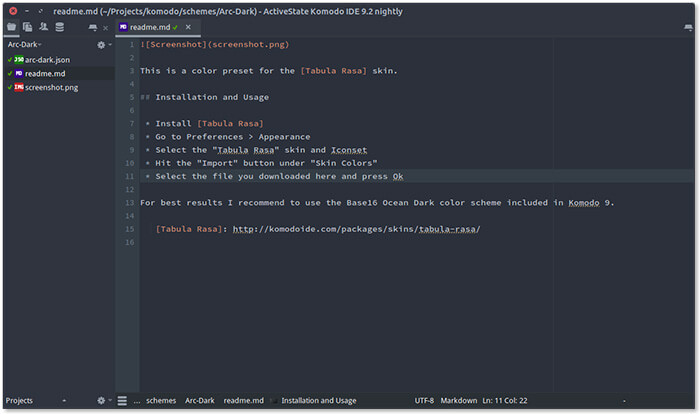Click the sidebar pane layout icon
This screenshot has width=700, height=414.
point(93,28)
